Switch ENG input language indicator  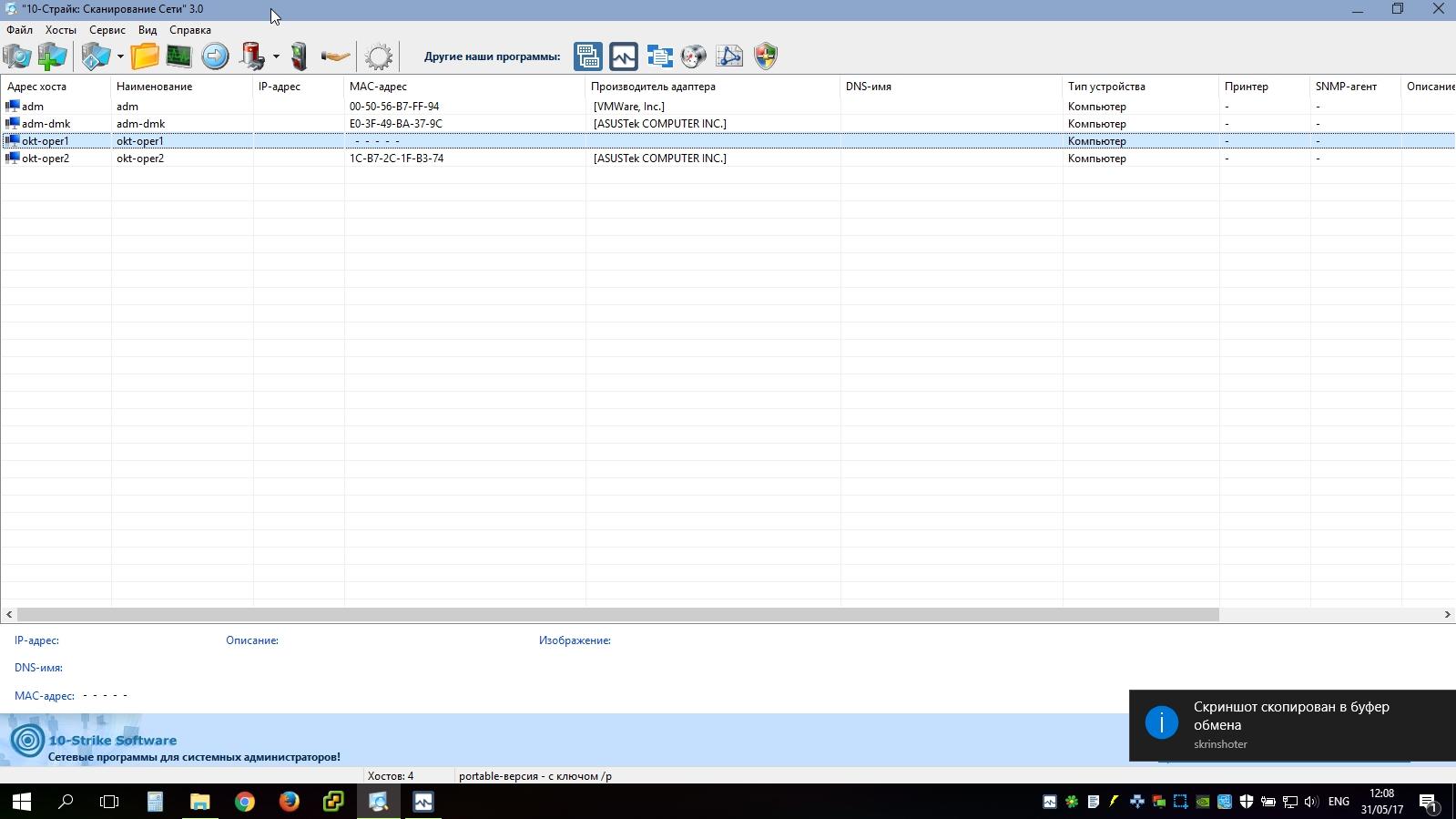click(x=1339, y=802)
